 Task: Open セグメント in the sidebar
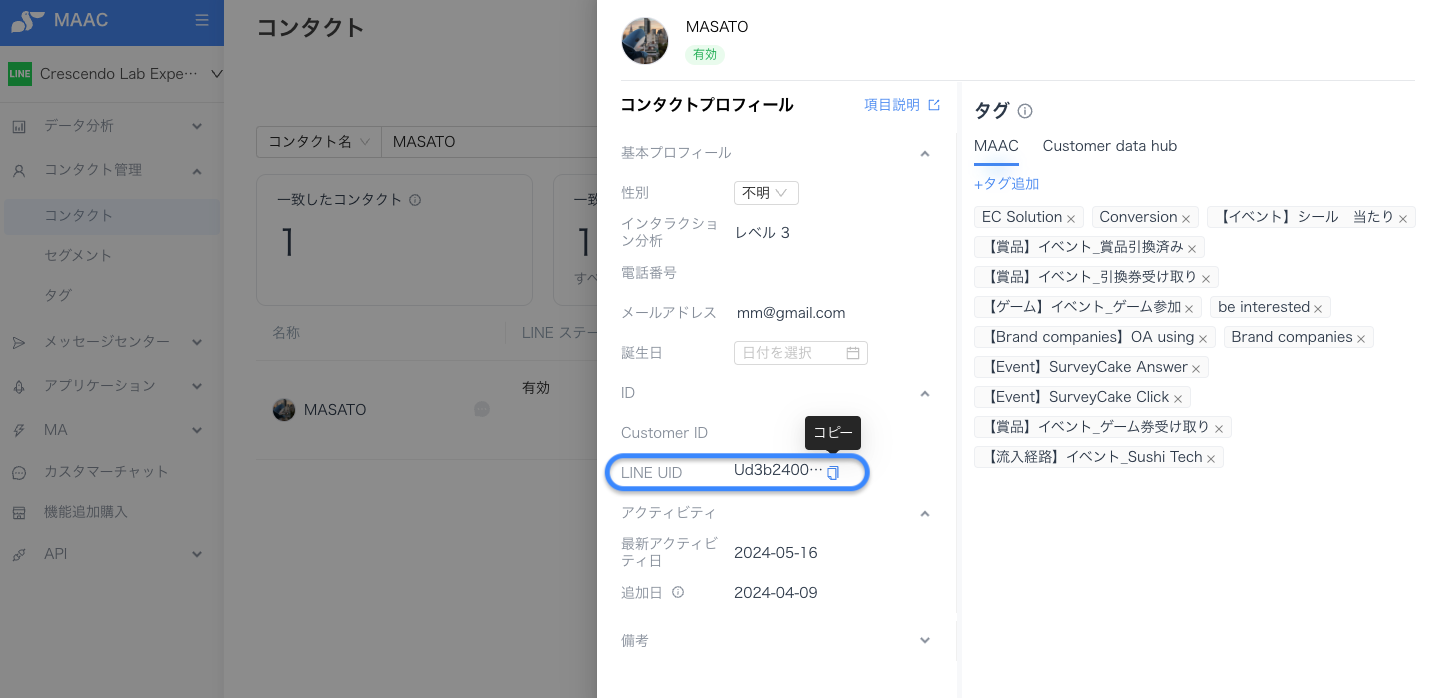pyautogui.click(x=78, y=255)
